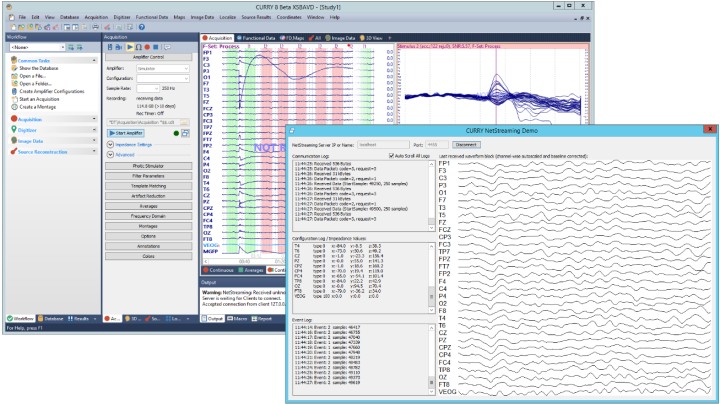The height and width of the screenshot is (404, 720).
Task: Open the File menu
Action: 22,17
